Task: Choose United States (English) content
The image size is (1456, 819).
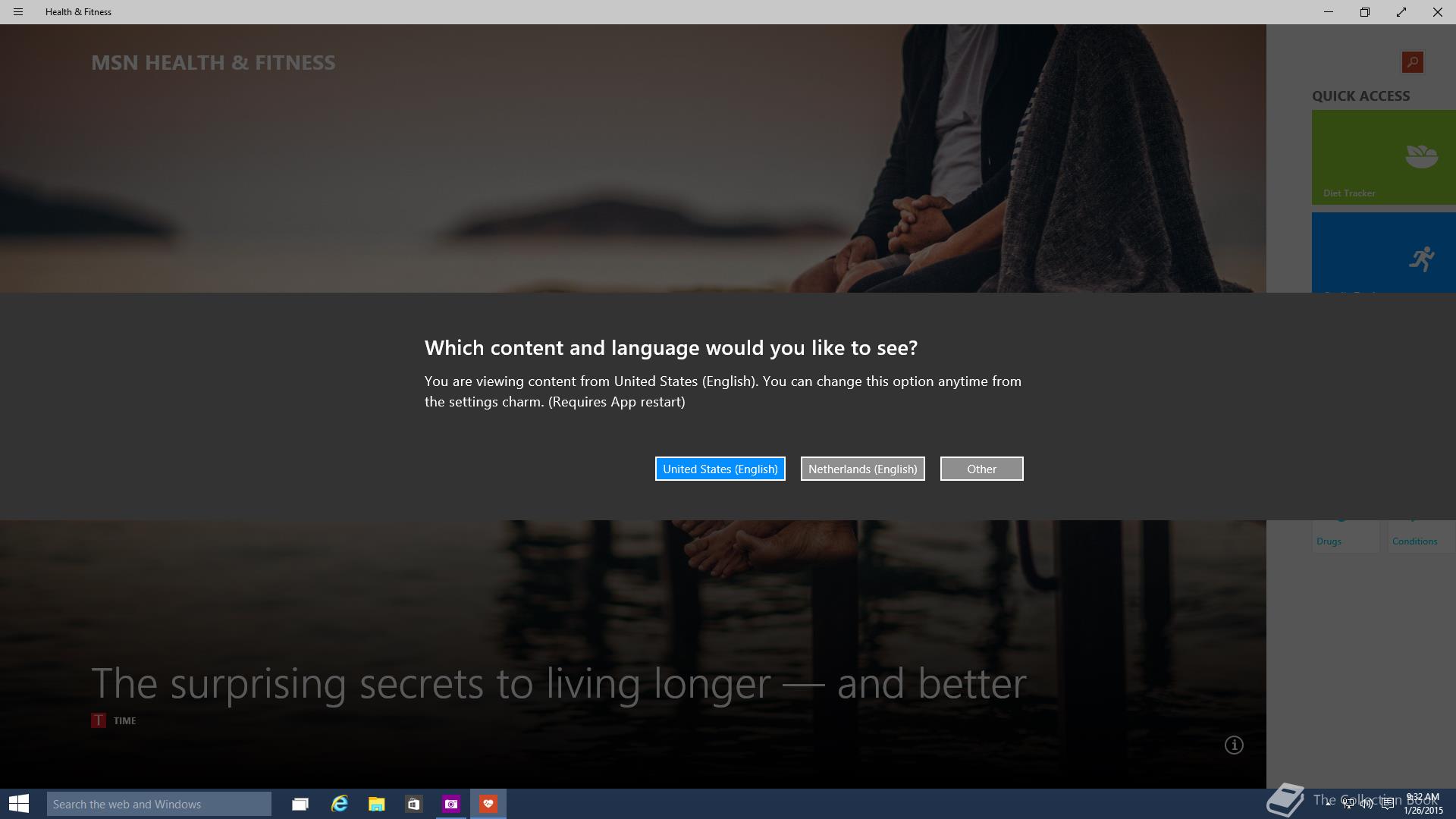Action: tap(720, 469)
